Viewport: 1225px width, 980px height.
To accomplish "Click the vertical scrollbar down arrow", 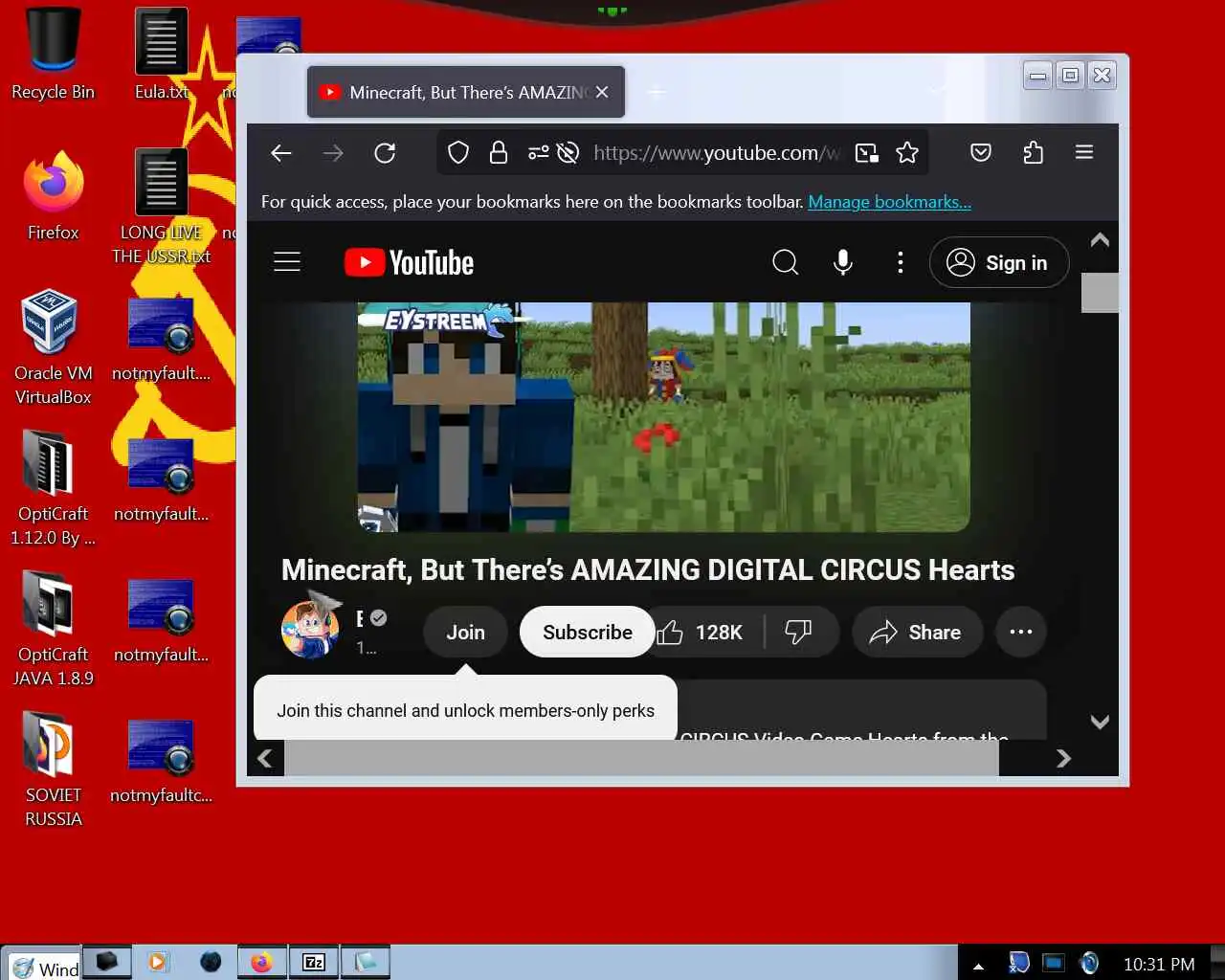I will pyautogui.click(x=1100, y=722).
